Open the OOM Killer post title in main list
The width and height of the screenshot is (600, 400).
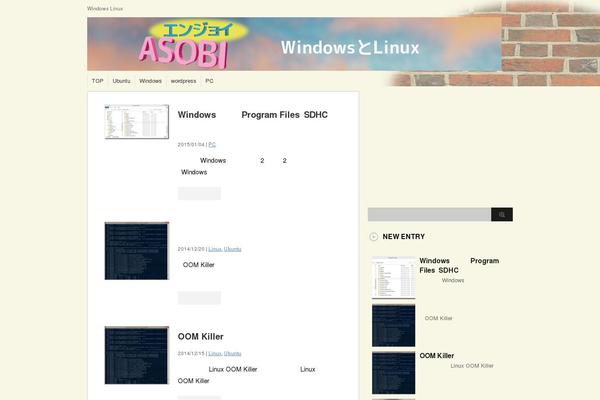coord(201,337)
